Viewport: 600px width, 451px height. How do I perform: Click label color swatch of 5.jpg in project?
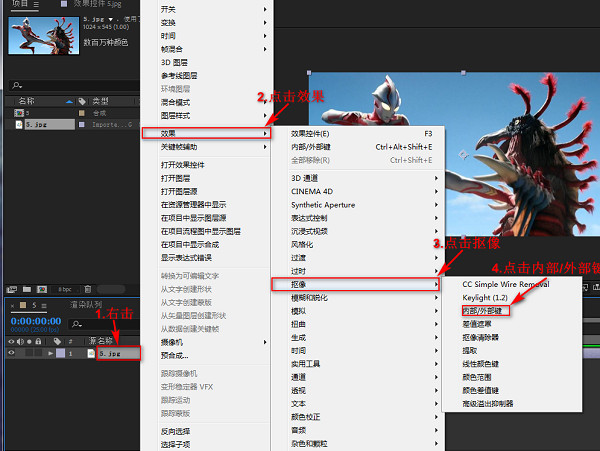point(82,124)
